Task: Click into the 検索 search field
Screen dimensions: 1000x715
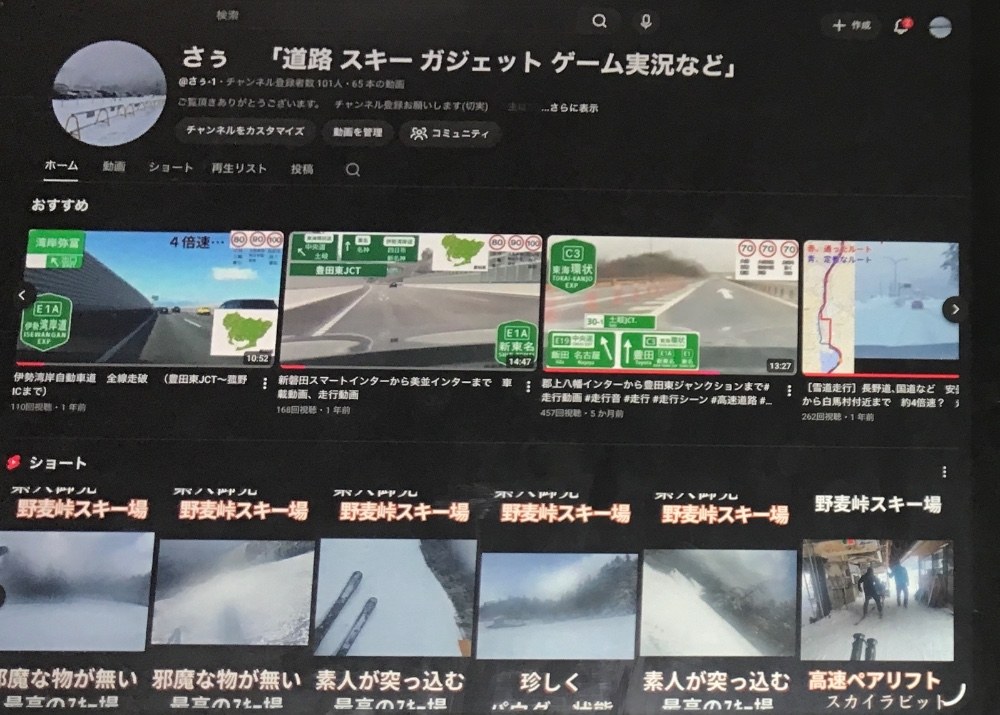Action: 395,17
